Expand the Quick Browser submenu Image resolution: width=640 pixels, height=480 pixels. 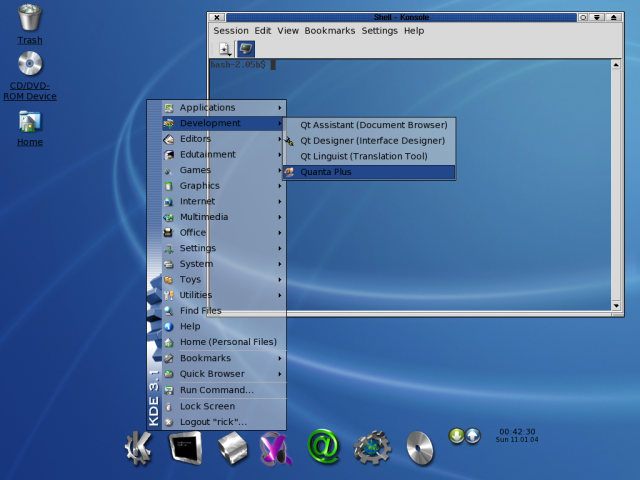(224, 374)
